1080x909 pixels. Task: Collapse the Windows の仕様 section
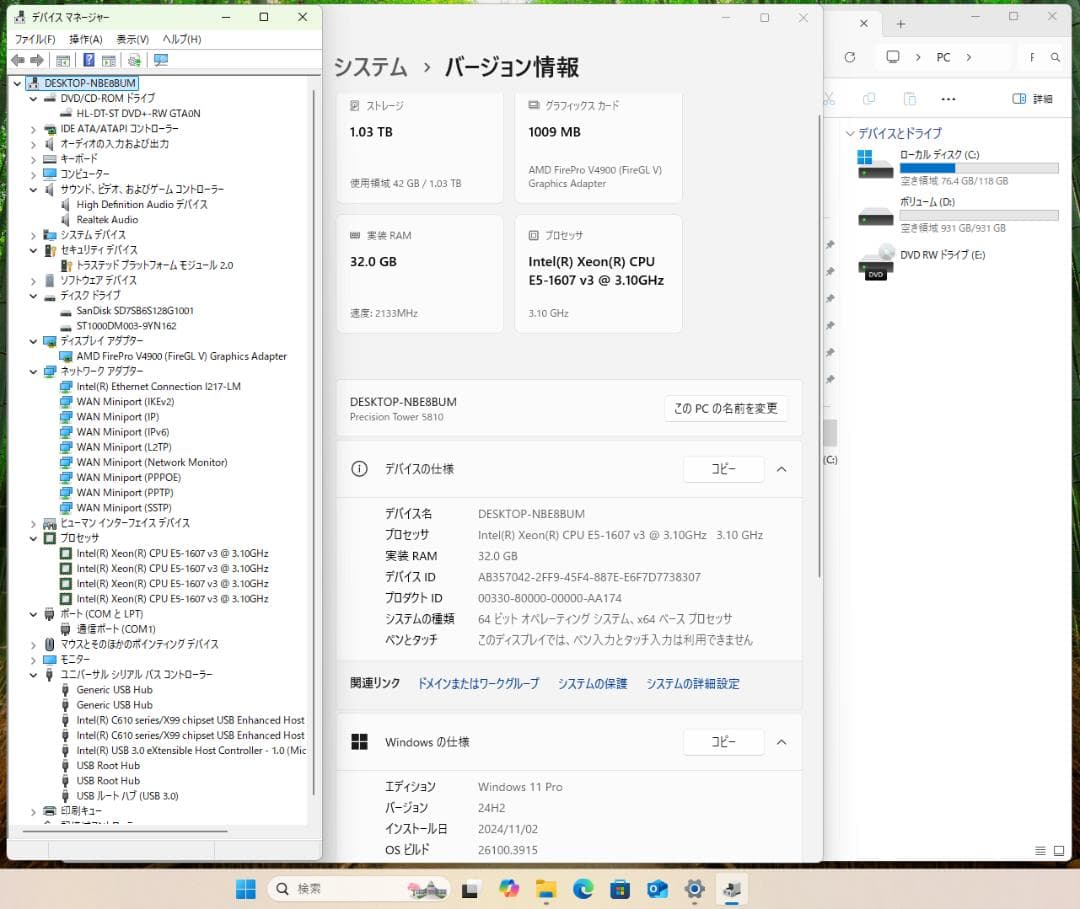[x=781, y=742]
